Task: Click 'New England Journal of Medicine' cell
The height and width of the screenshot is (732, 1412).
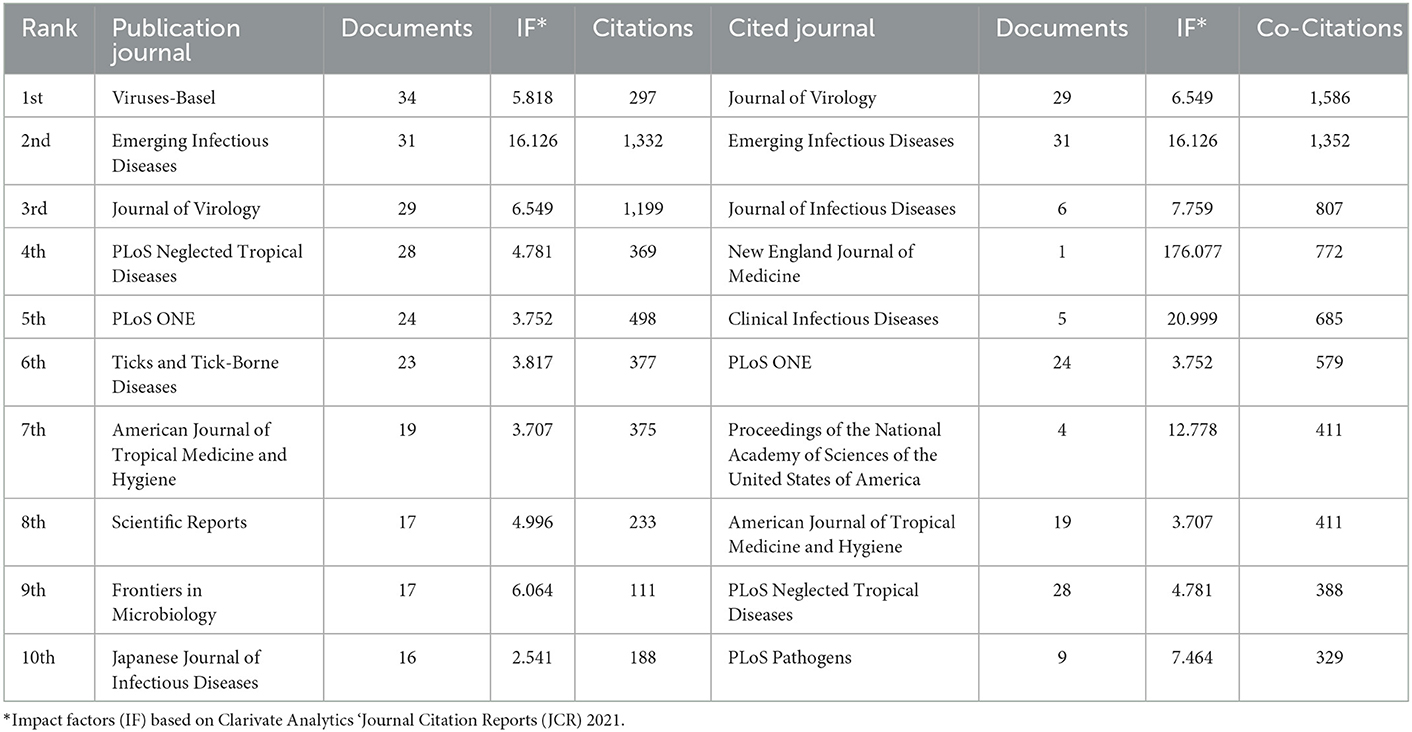Action: pos(821,264)
